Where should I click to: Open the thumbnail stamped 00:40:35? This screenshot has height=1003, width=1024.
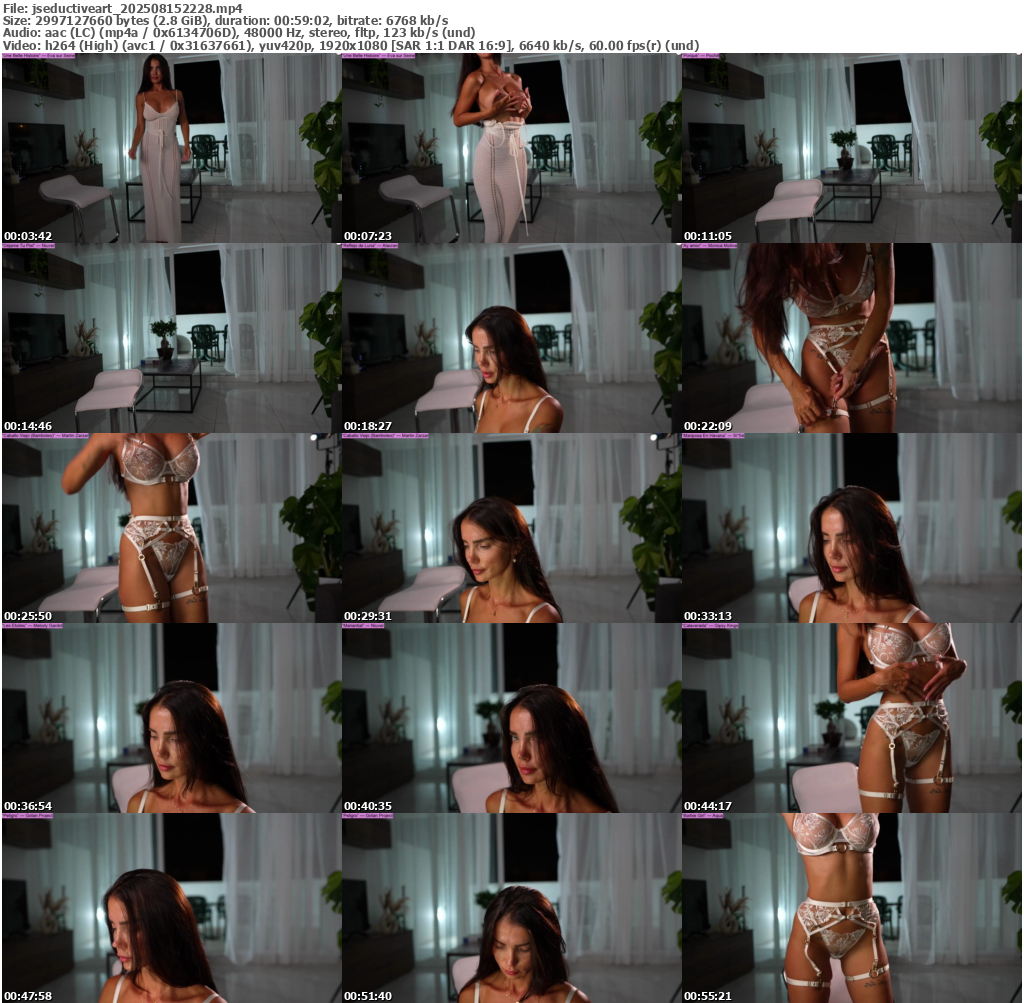pyautogui.click(x=511, y=718)
